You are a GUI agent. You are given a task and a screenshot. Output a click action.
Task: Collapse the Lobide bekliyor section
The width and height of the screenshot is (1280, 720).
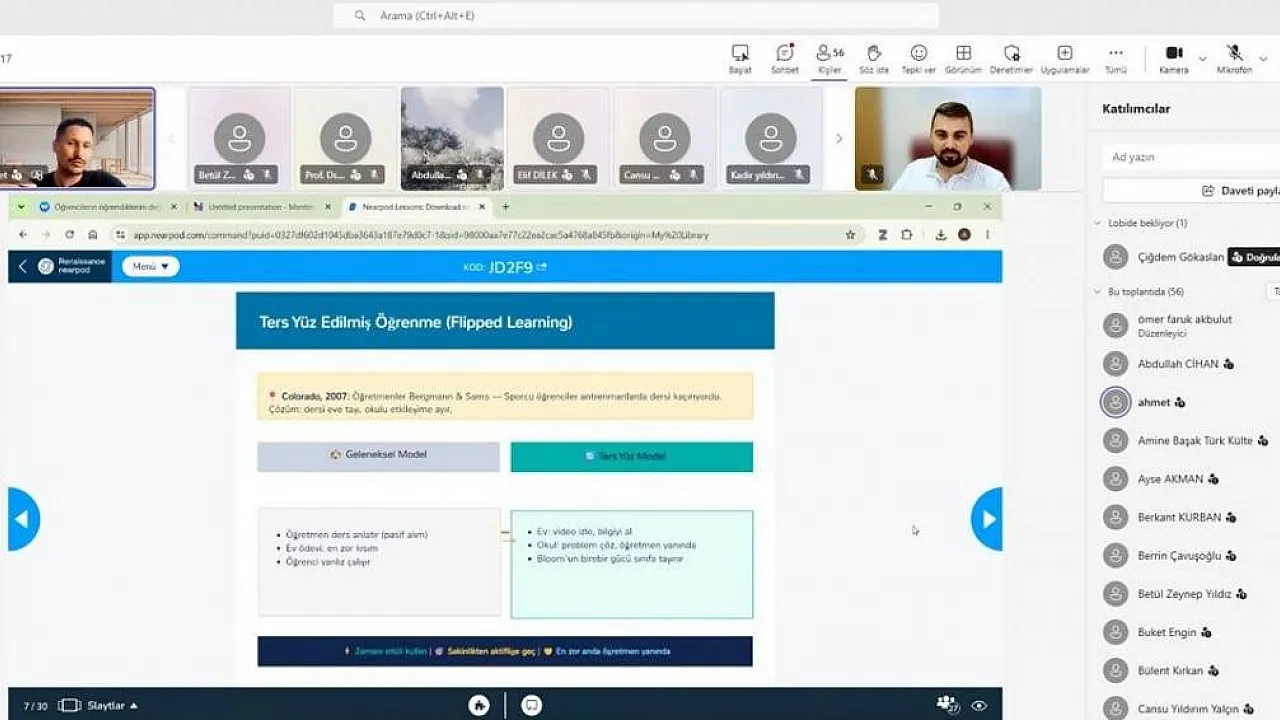(x=1100, y=223)
